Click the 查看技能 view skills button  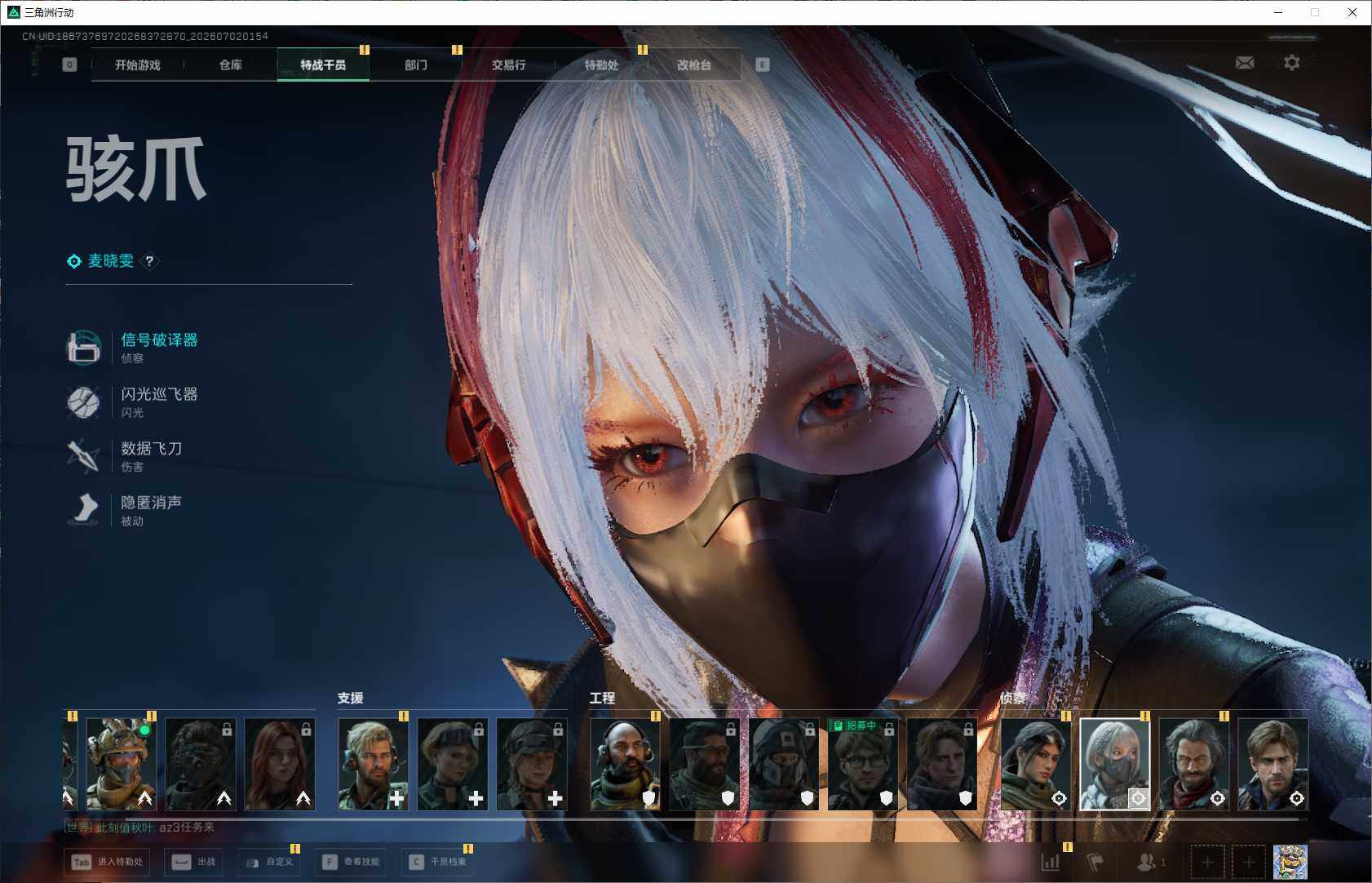pyautogui.click(x=351, y=862)
